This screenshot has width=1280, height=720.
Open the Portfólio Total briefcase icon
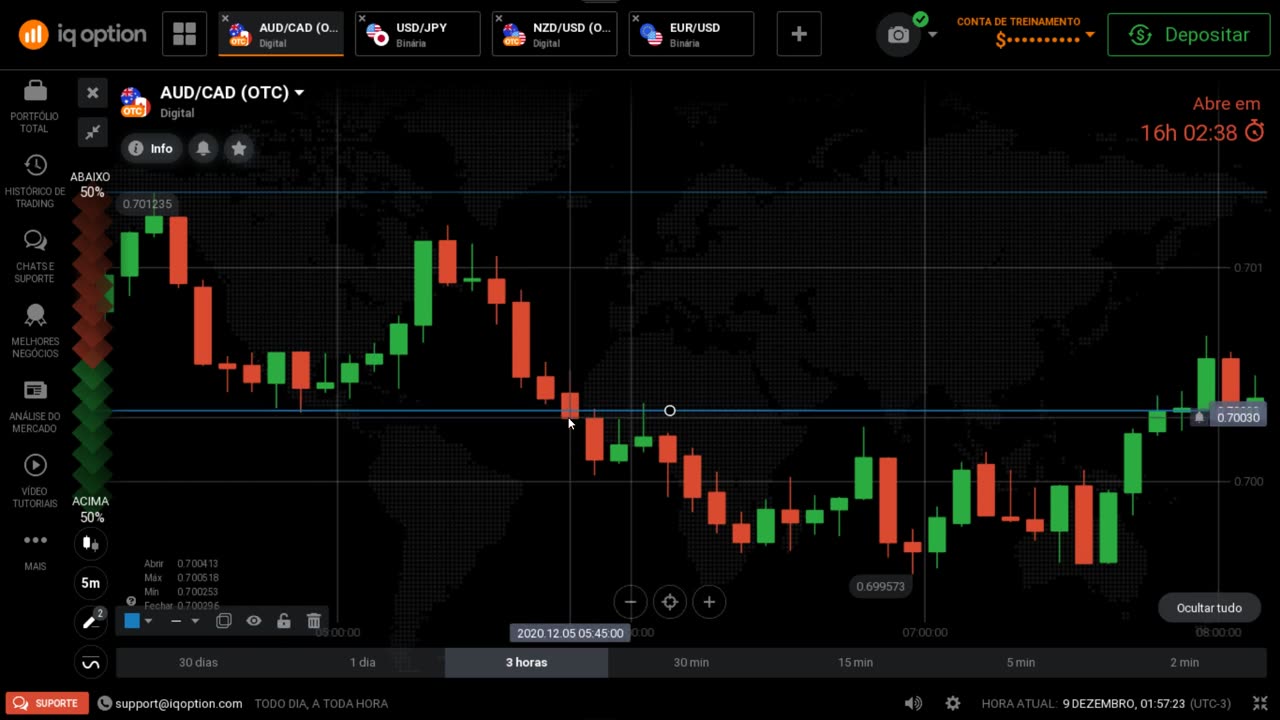point(35,91)
